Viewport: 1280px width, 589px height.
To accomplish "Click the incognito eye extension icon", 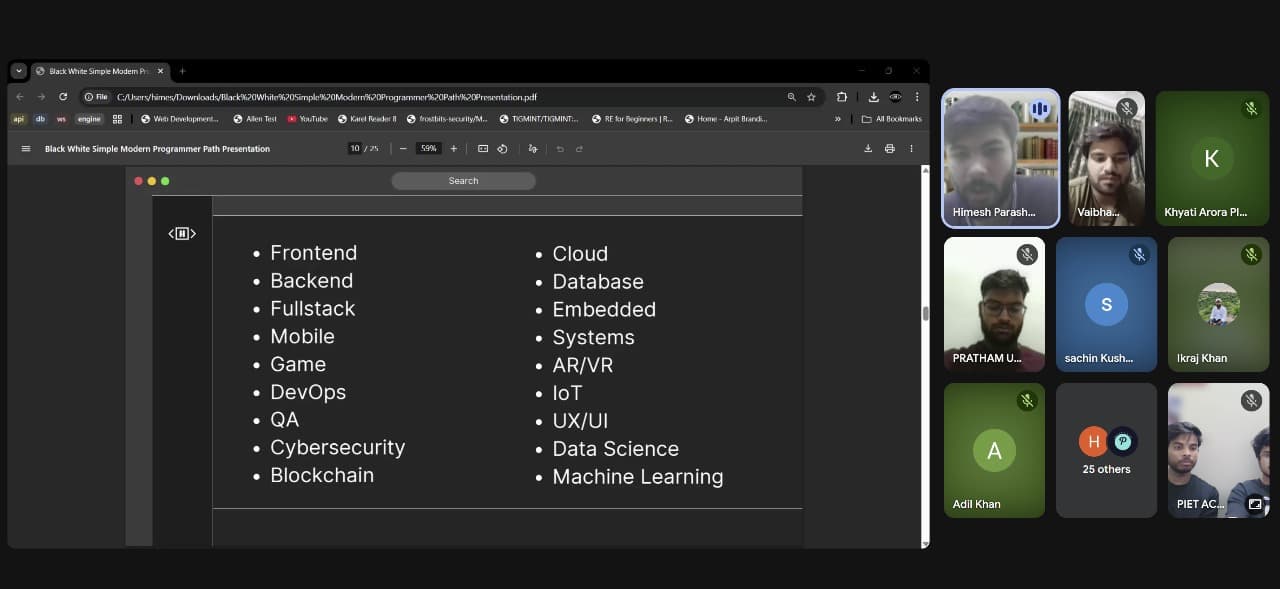I will pyautogui.click(x=895, y=97).
